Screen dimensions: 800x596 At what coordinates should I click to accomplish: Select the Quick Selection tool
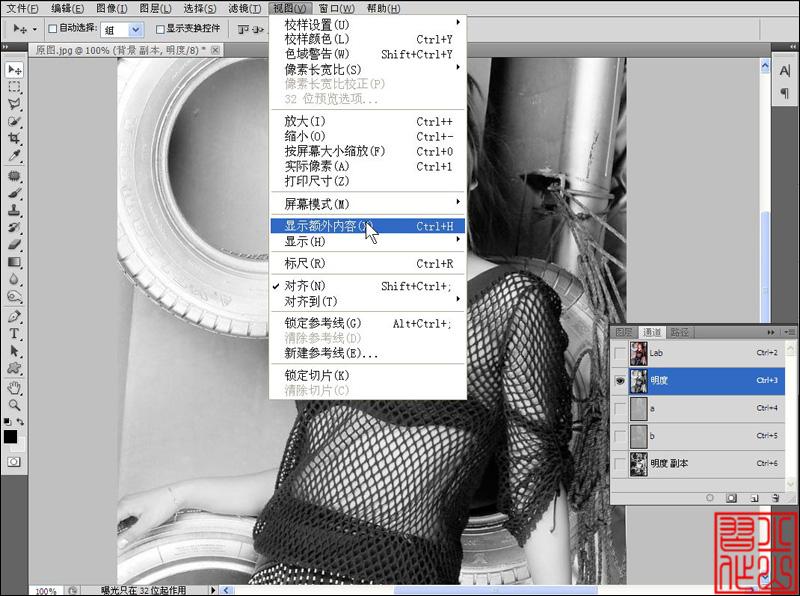point(14,121)
